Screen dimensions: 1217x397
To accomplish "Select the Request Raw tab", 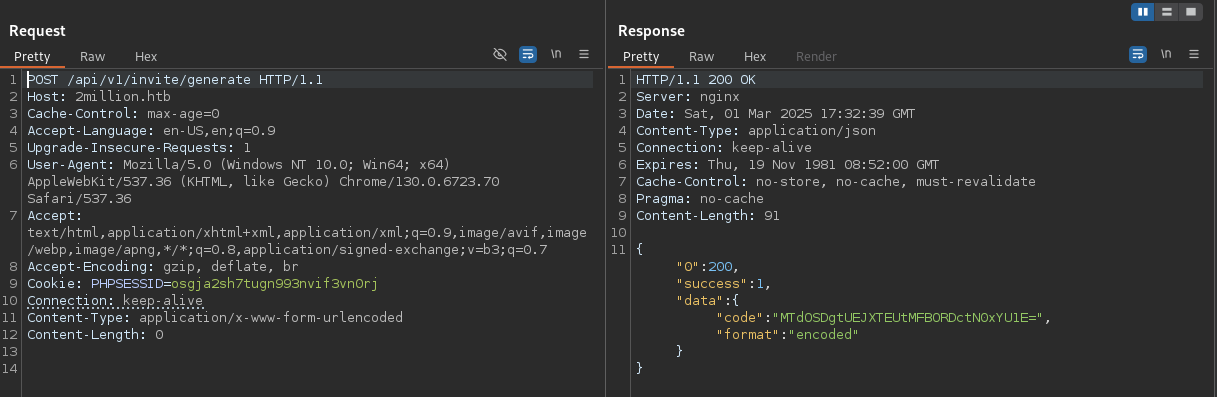I will (93, 57).
